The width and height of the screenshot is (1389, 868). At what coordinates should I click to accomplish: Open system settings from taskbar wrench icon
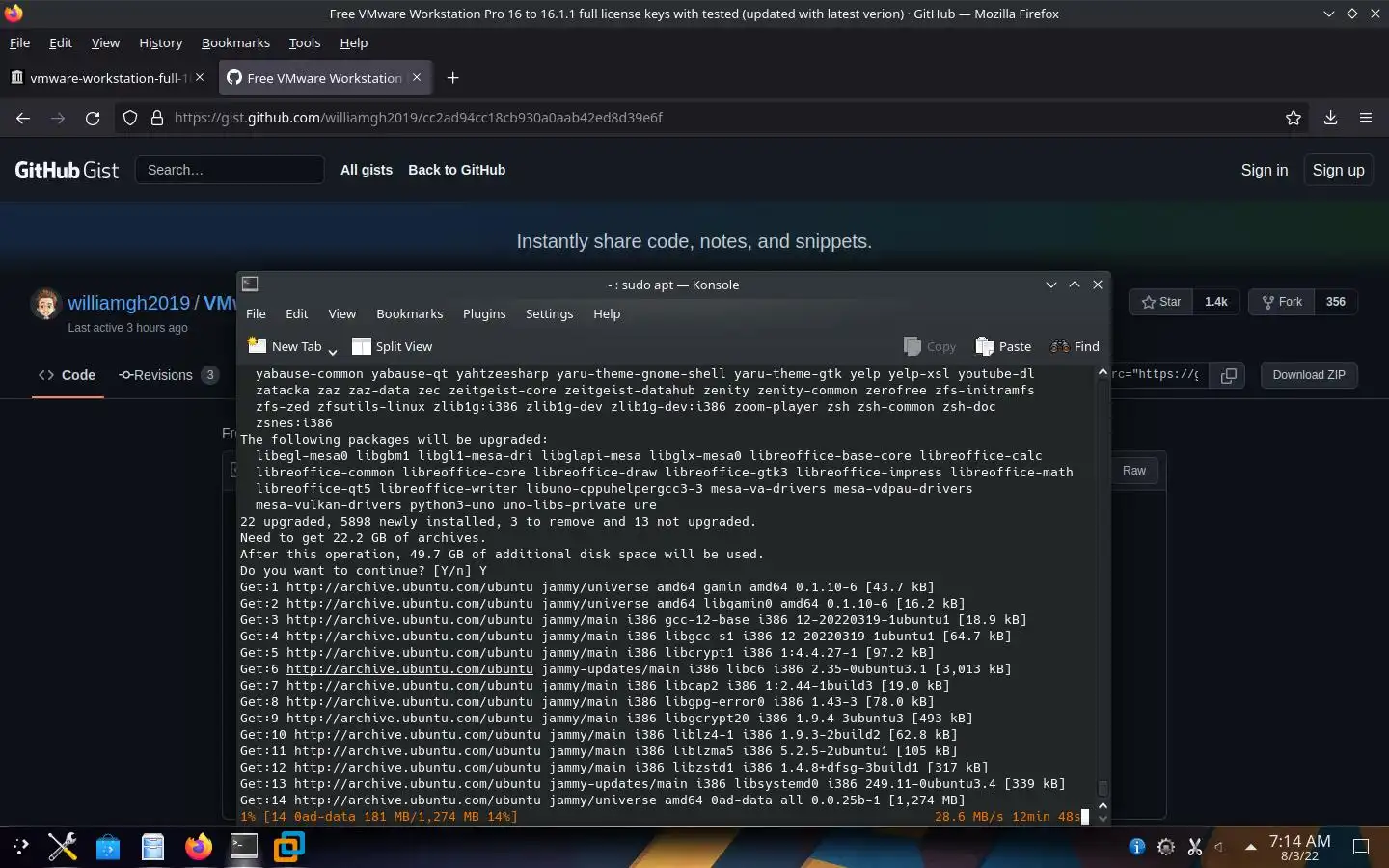coord(63,847)
